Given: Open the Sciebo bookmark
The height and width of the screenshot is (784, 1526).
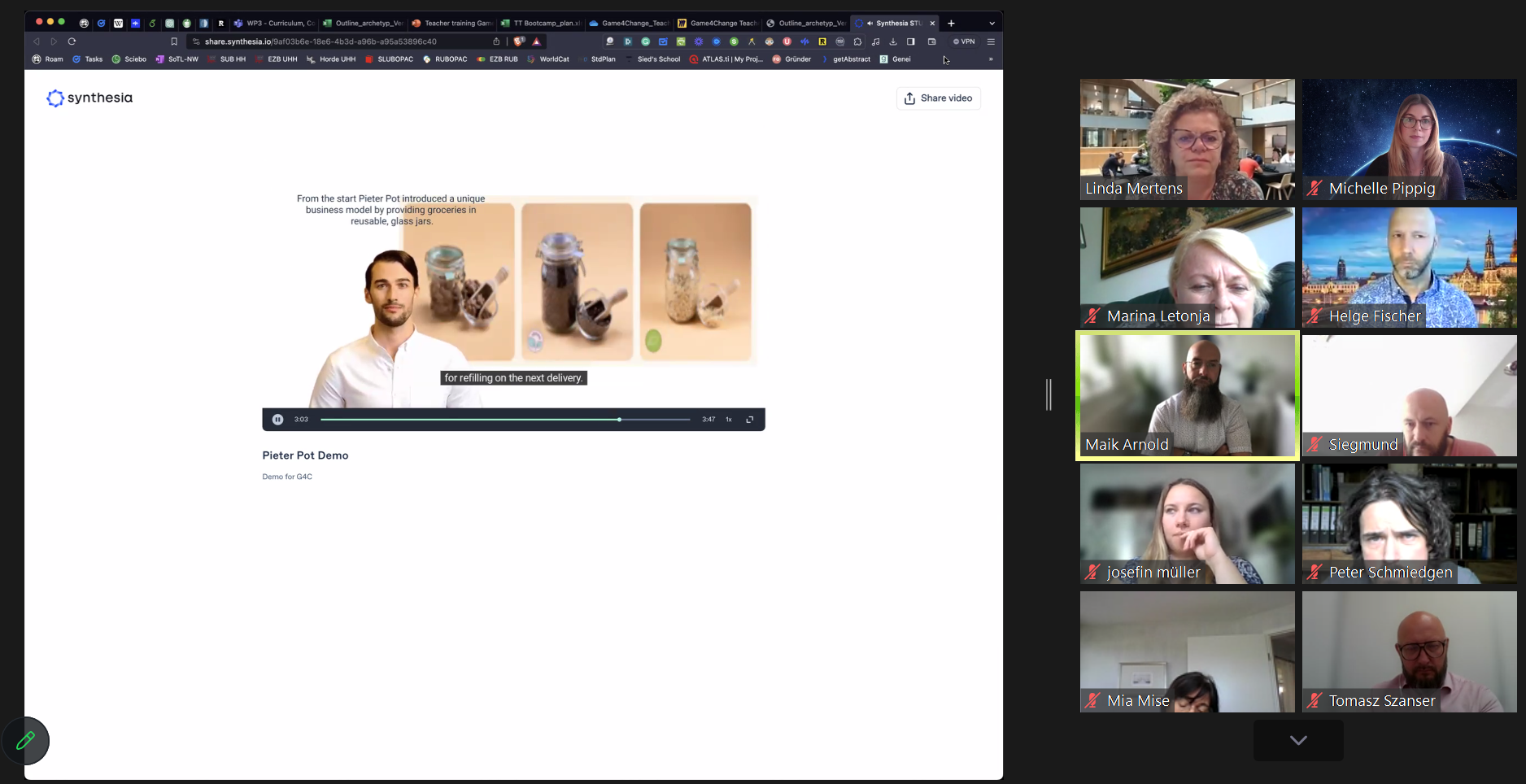Looking at the screenshot, I should pyautogui.click(x=129, y=59).
